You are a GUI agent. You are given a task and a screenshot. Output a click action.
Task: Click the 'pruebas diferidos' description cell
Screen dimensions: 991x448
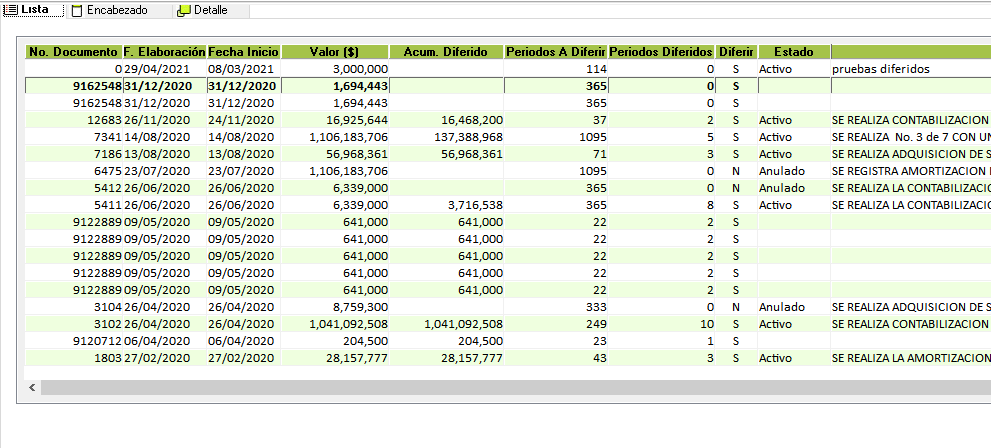coord(880,69)
